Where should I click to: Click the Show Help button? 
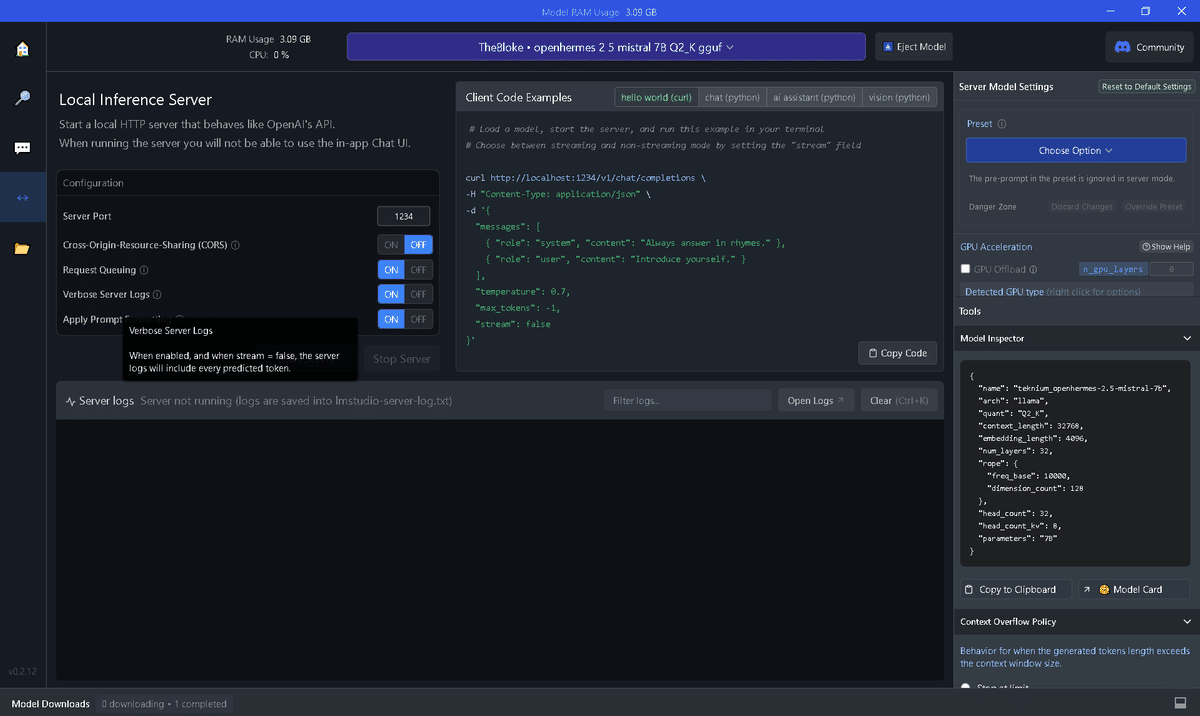pyautogui.click(x=1166, y=247)
